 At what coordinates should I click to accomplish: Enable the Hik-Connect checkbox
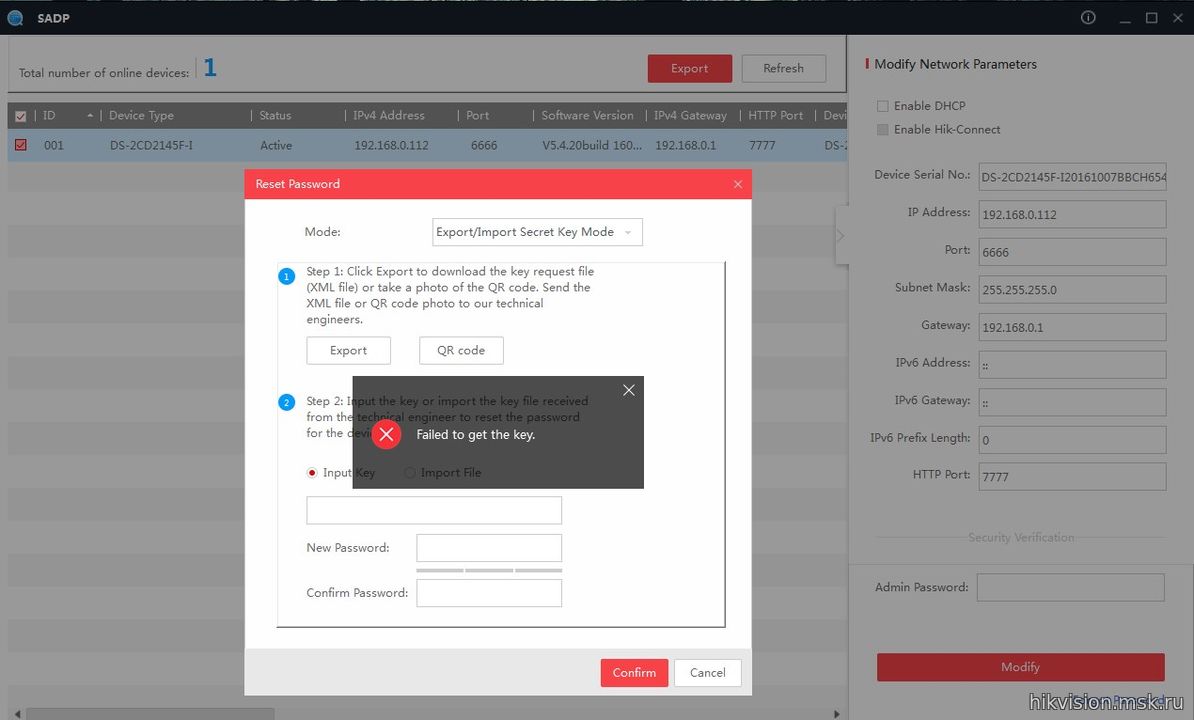click(x=883, y=129)
